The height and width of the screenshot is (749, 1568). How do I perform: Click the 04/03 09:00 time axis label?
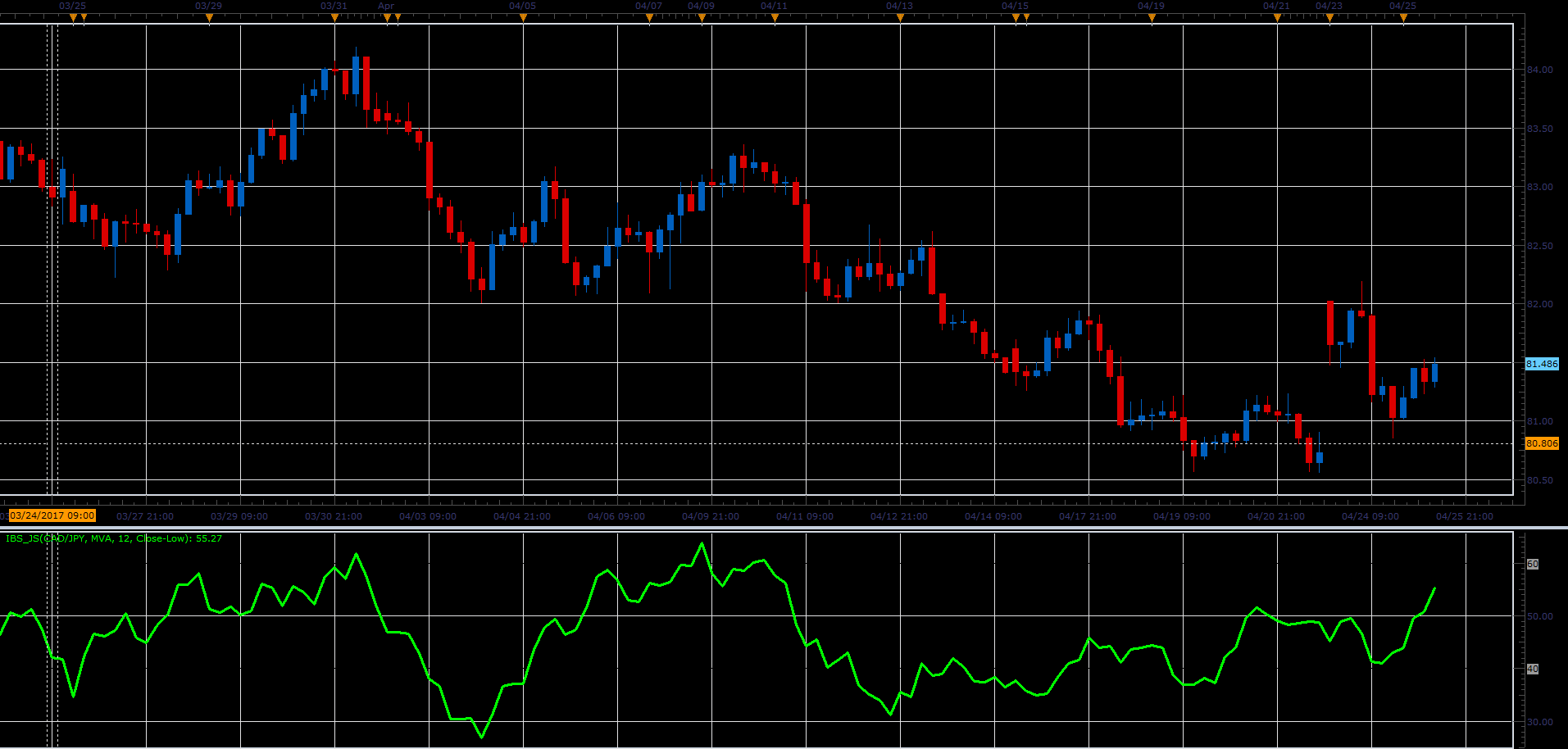(x=428, y=516)
